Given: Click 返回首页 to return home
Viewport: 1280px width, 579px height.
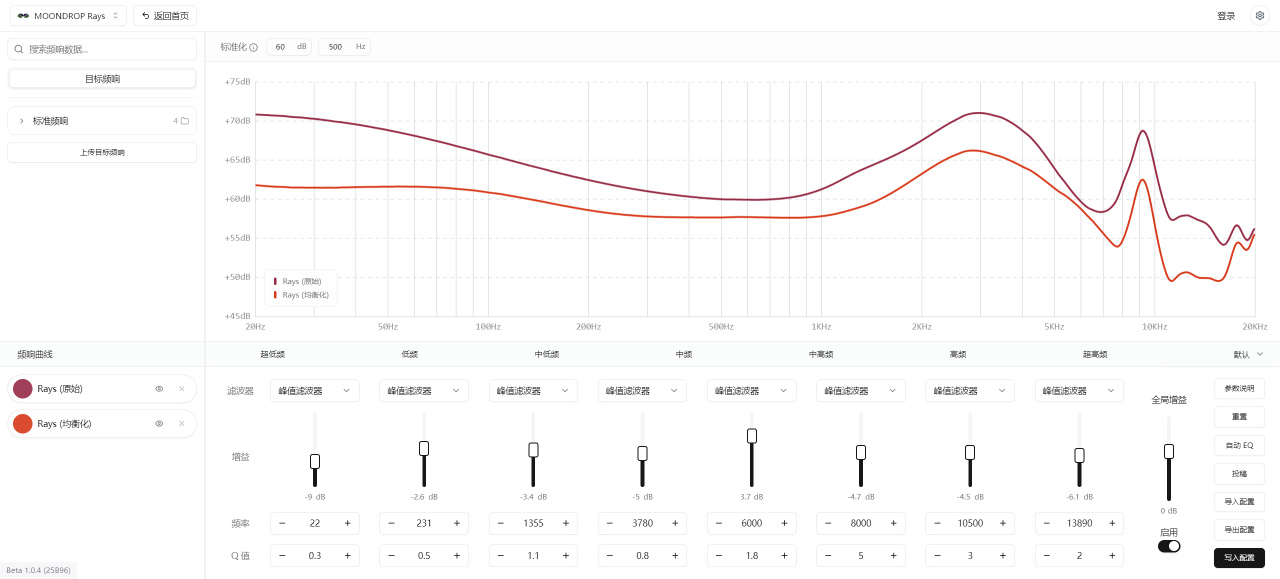Looking at the screenshot, I should click(x=165, y=16).
